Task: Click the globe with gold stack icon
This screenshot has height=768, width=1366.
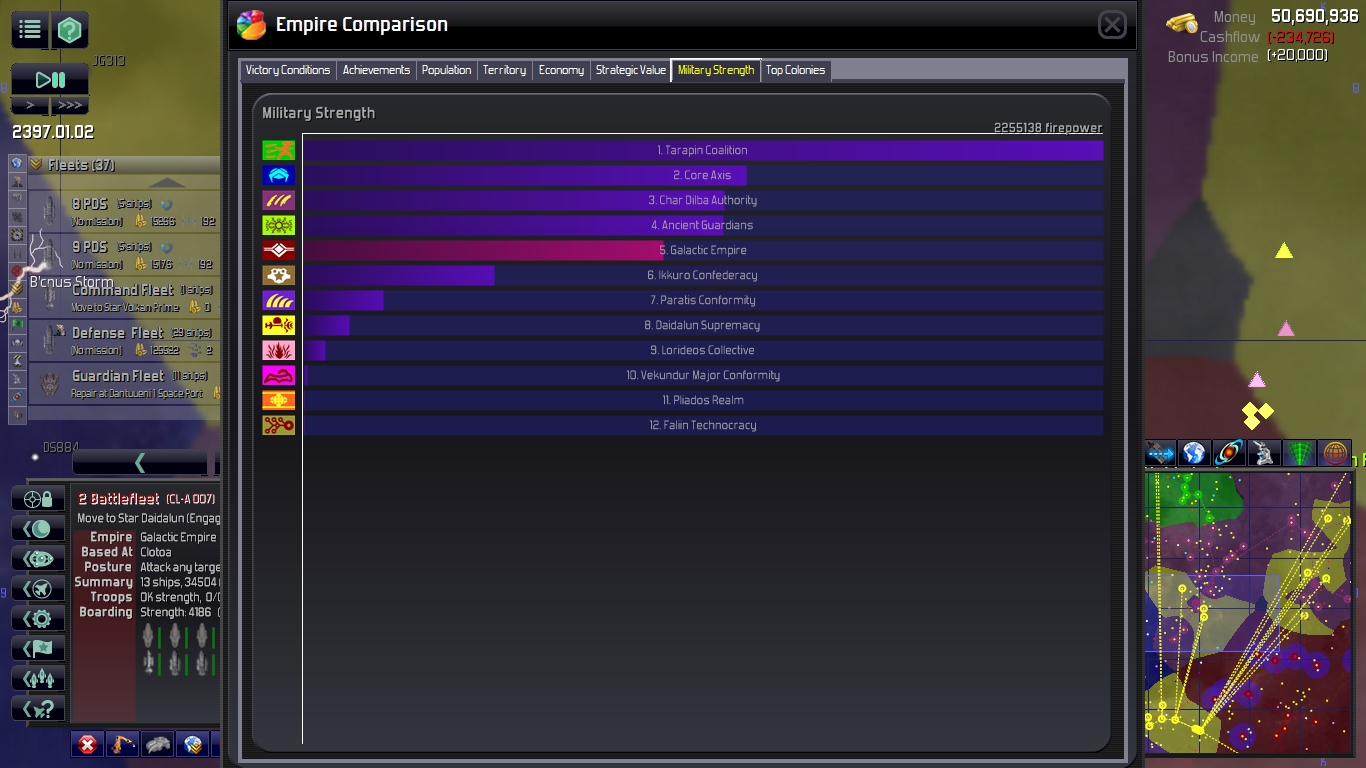Action: point(193,744)
